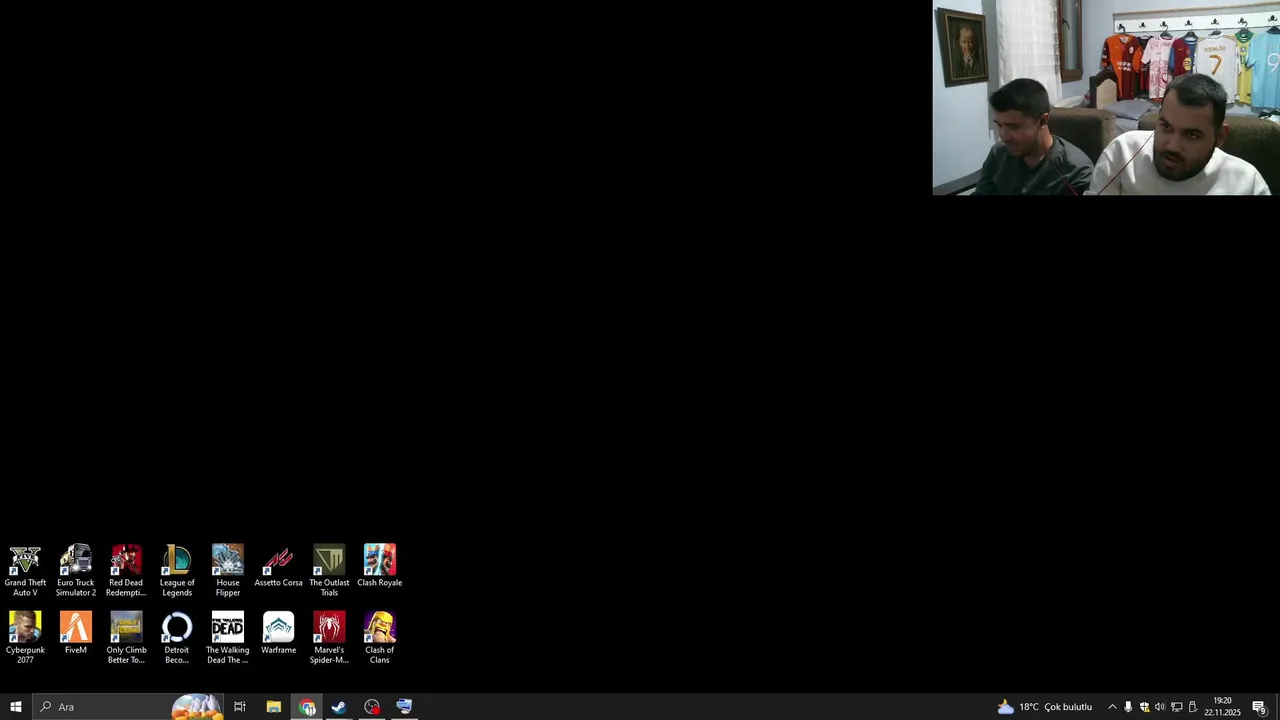Open Steam from the taskbar

click(339, 707)
